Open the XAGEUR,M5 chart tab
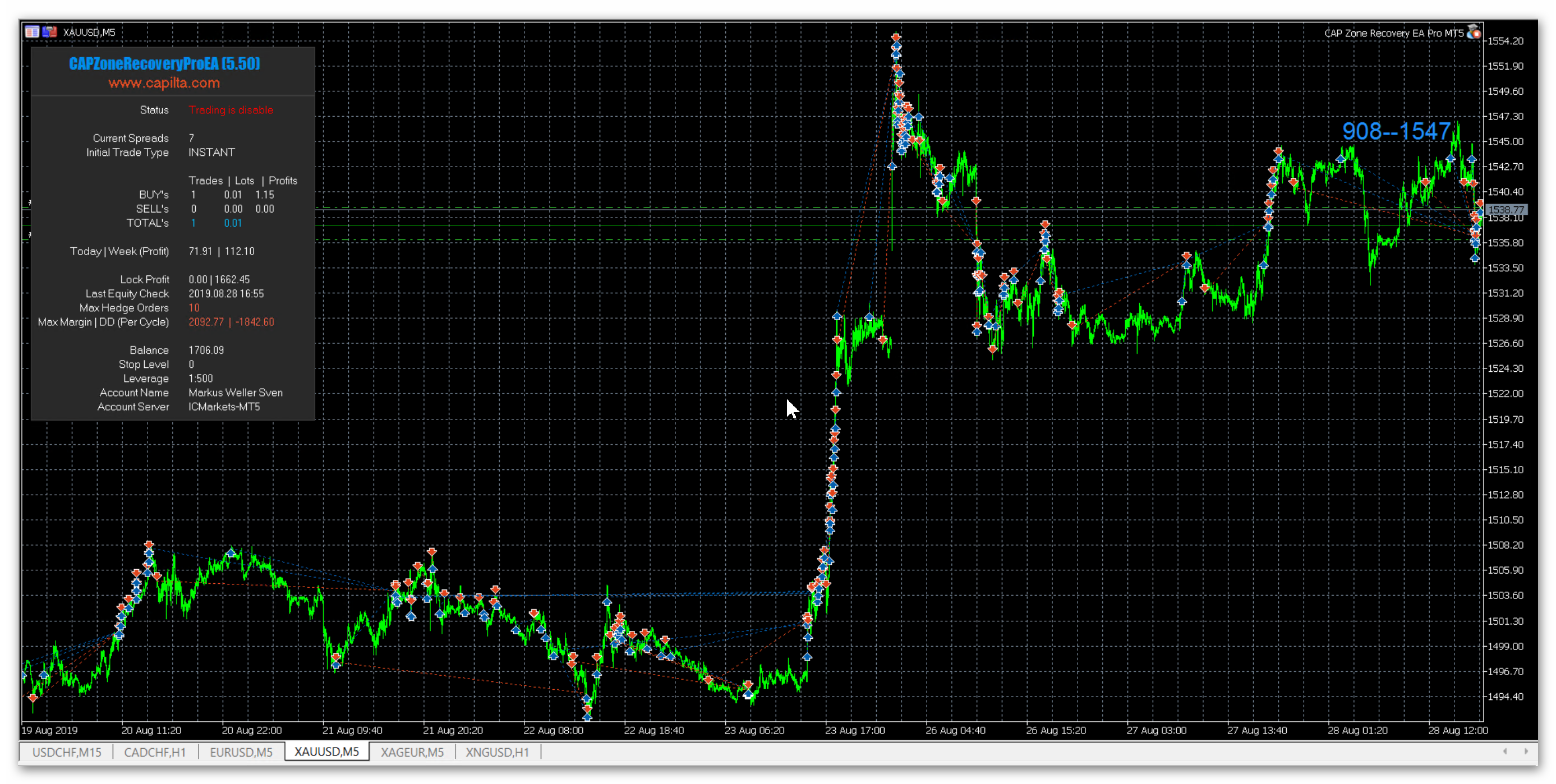1556x784 pixels. 412,752
